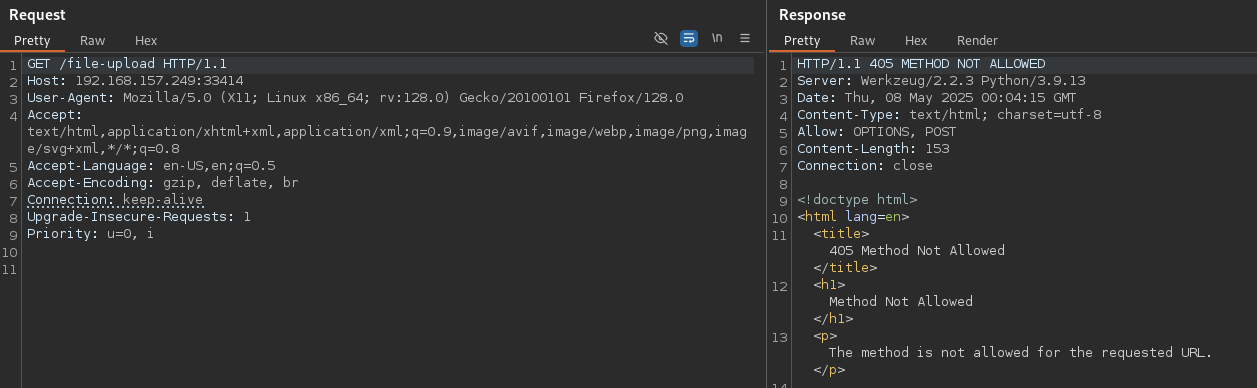
Task: Switch to the Response Raw tab
Action: click(863, 41)
